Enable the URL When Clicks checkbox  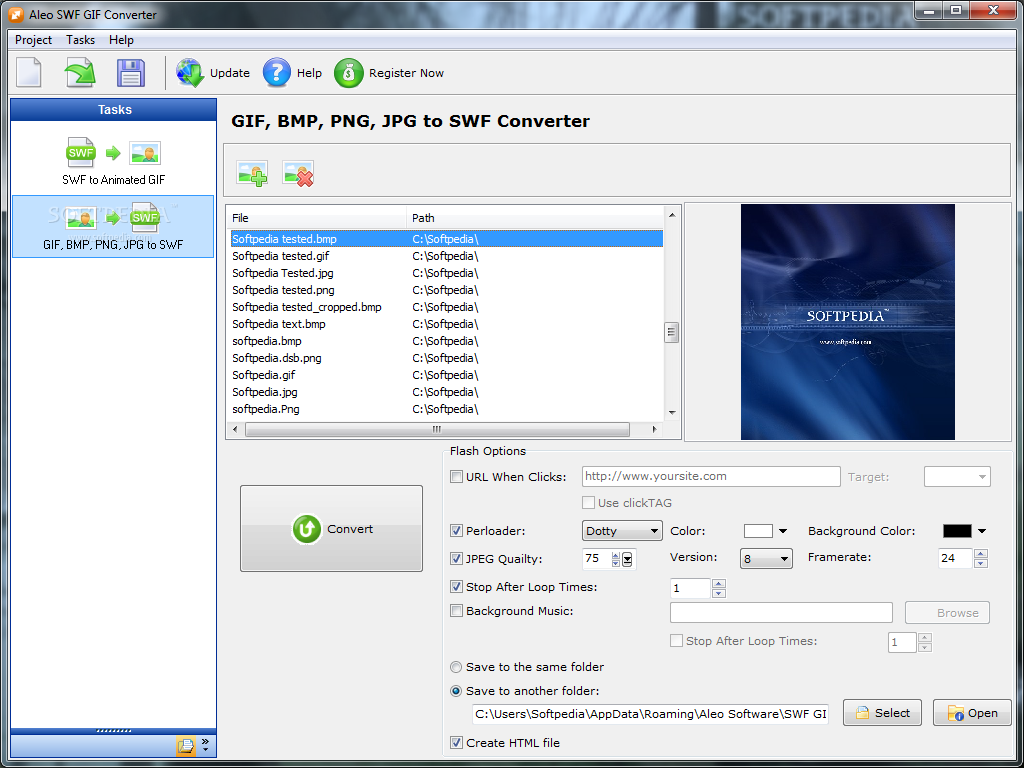coord(456,477)
